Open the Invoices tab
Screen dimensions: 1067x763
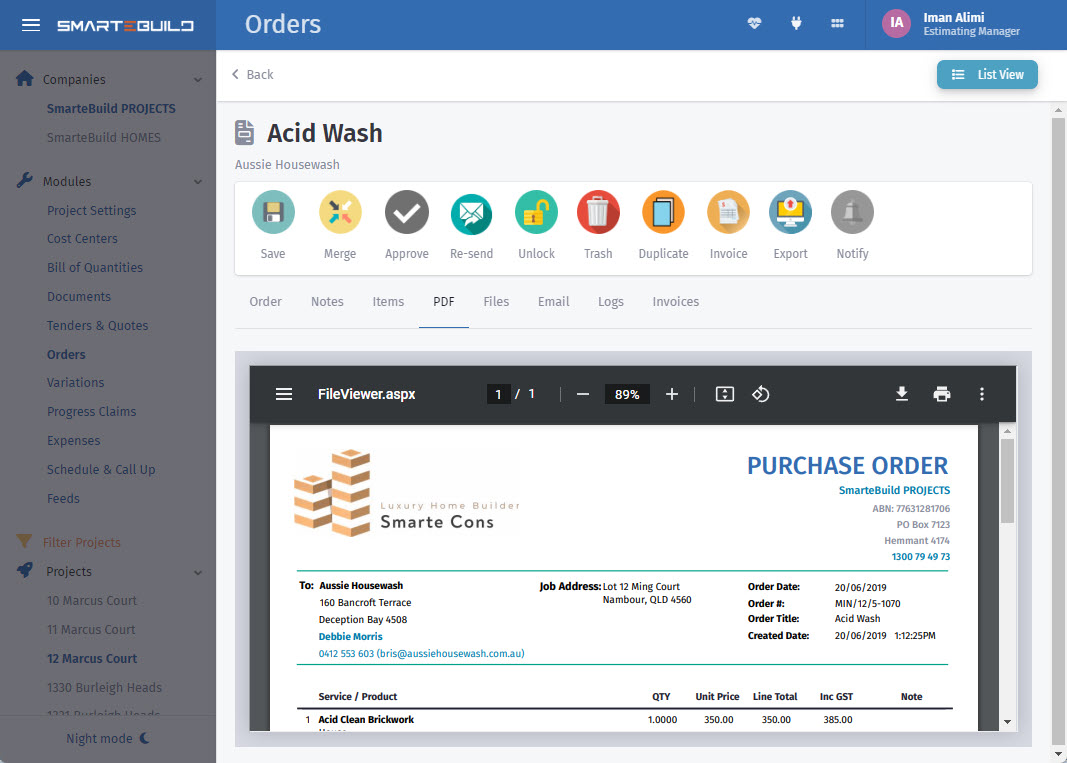coord(675,302)
